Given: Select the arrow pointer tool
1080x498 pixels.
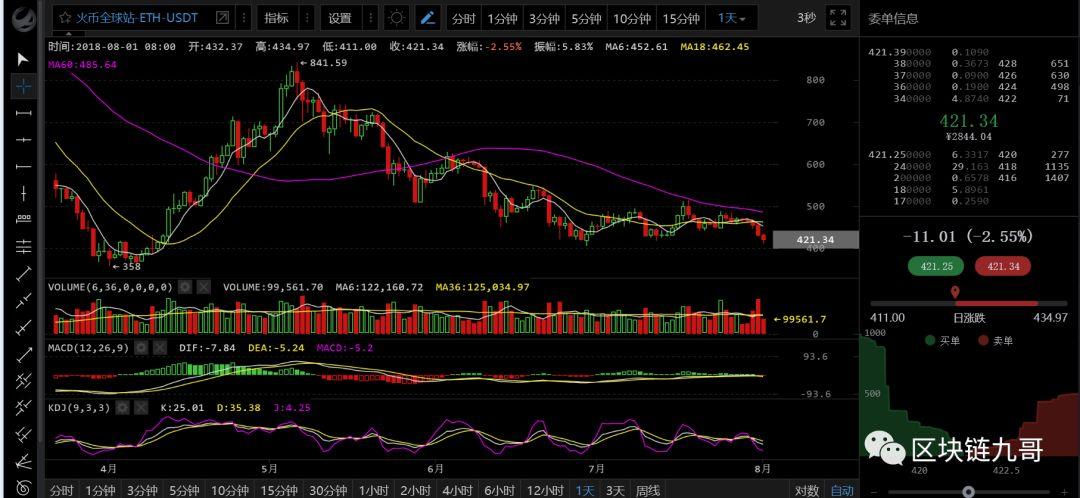Looking at the screenshot, I should (23, 59).
